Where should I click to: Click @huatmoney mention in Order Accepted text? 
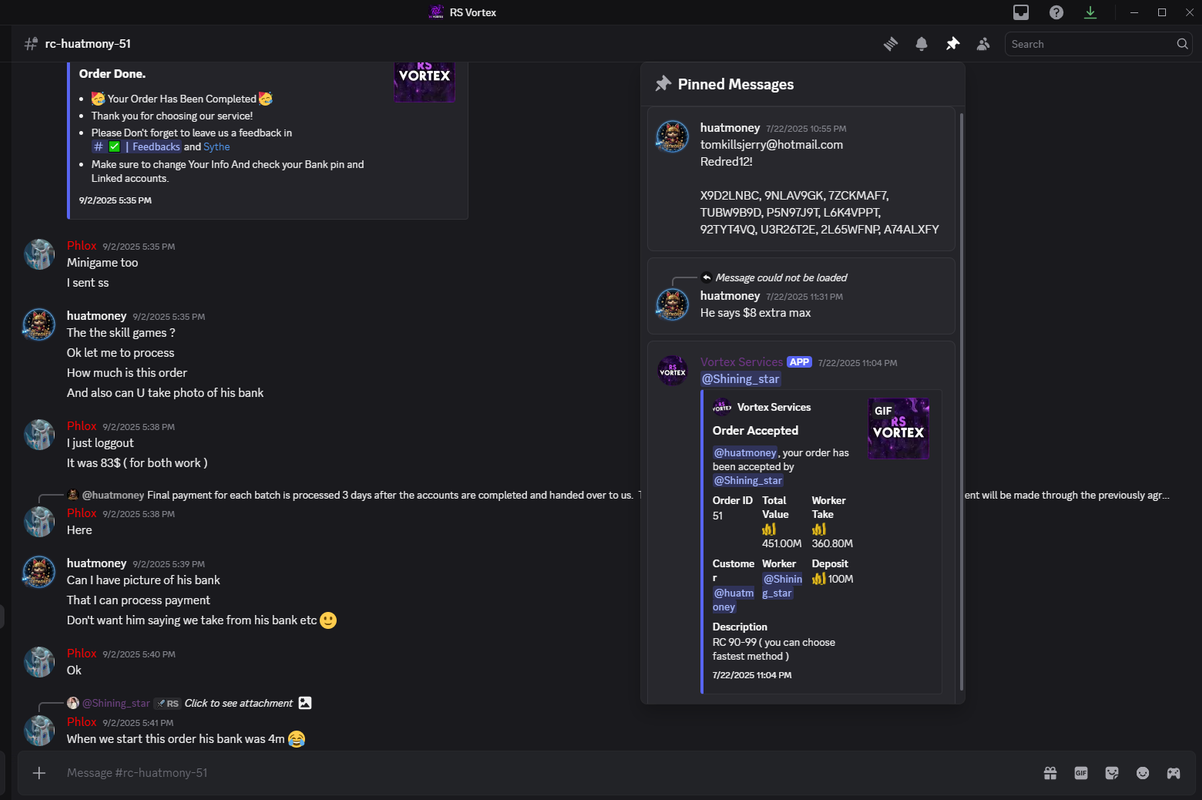(x=745, y=453)
